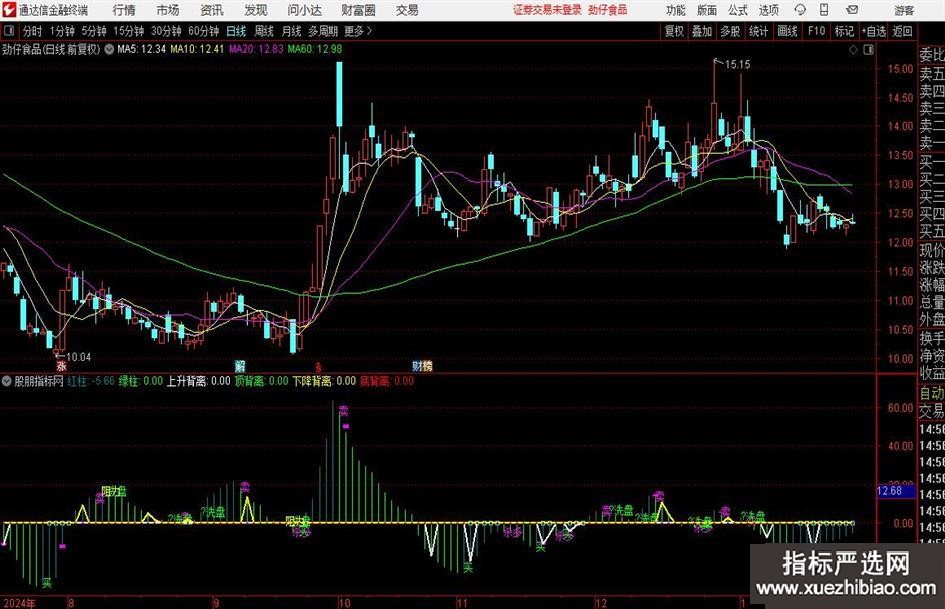
Task: Click the 多股 multi-stock toolbar button
Action: 730,31
